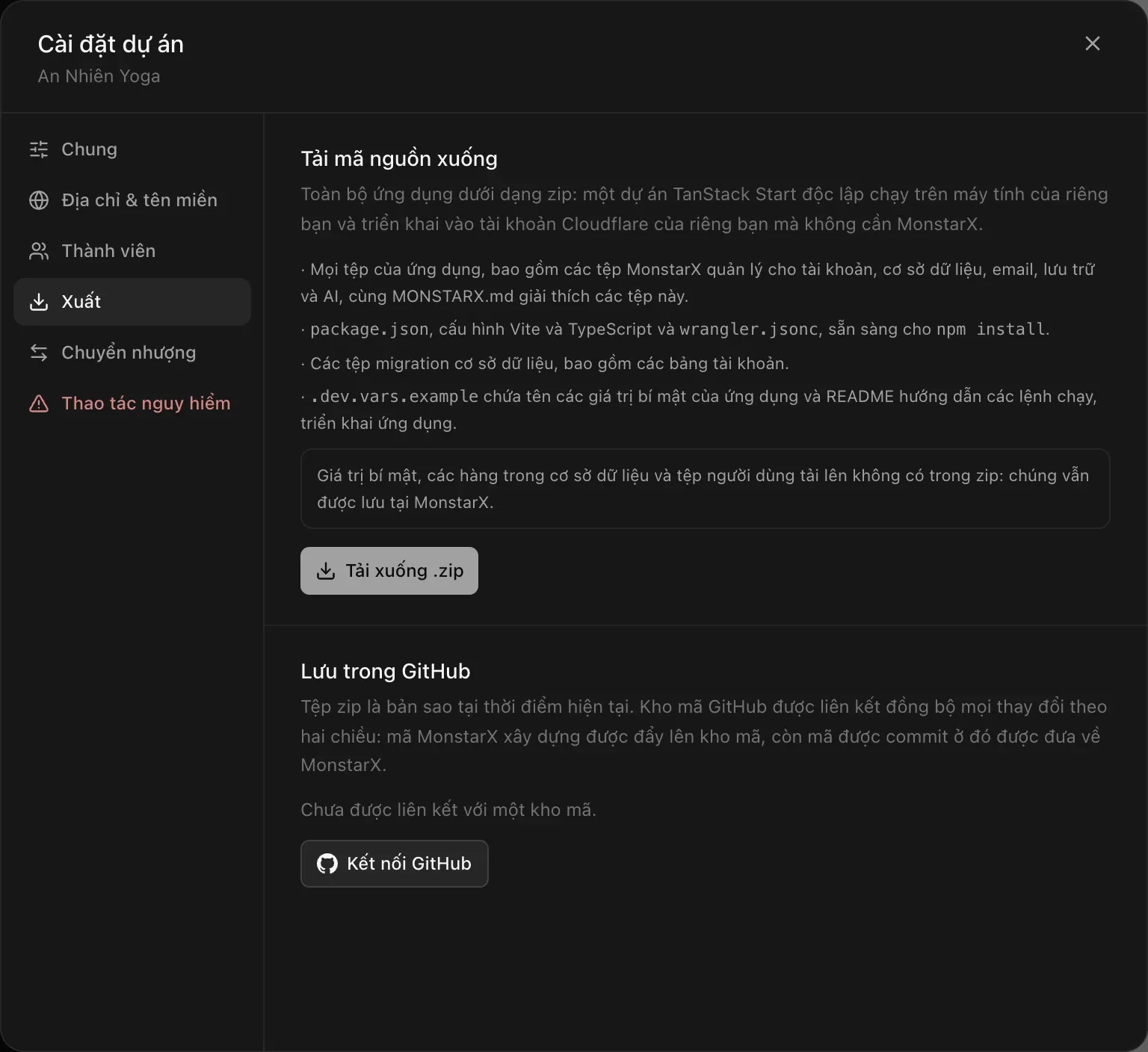Image resolution: width=1148 pixels, height=1052 pixels.
Task: Switch to the Xuất tab
Action: [132, 302]
